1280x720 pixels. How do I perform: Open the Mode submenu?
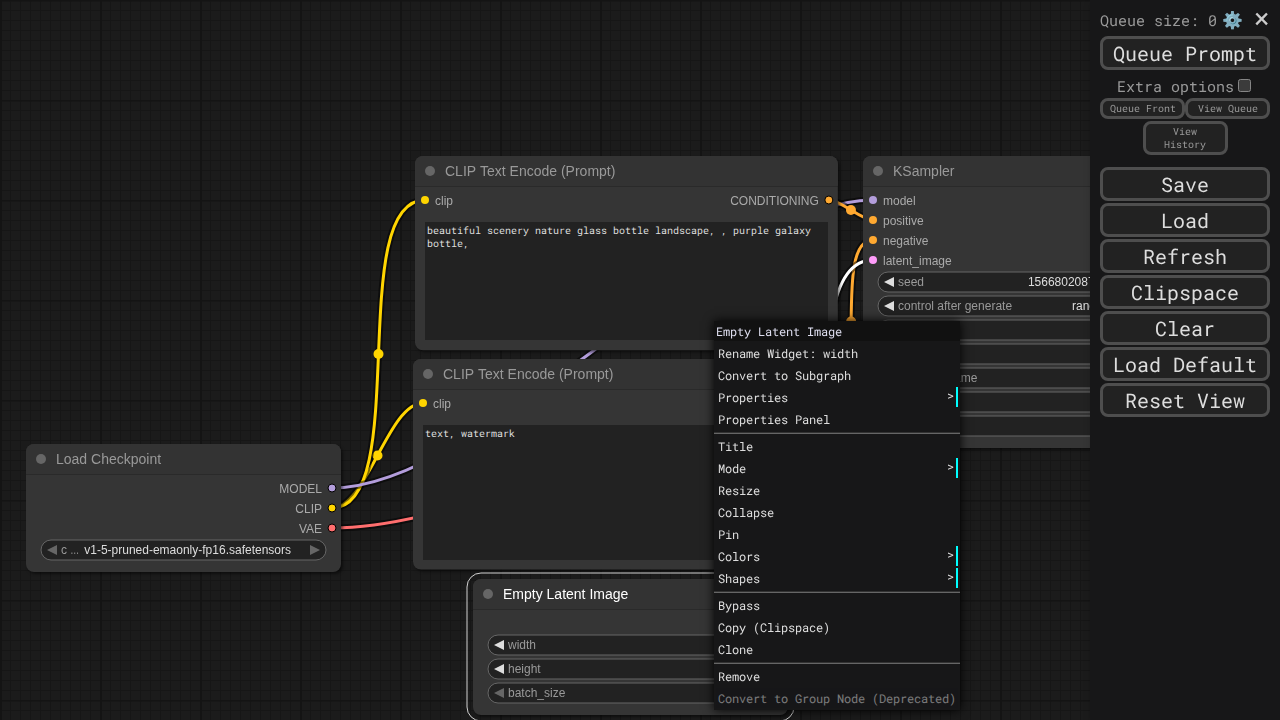coord(836,469)
